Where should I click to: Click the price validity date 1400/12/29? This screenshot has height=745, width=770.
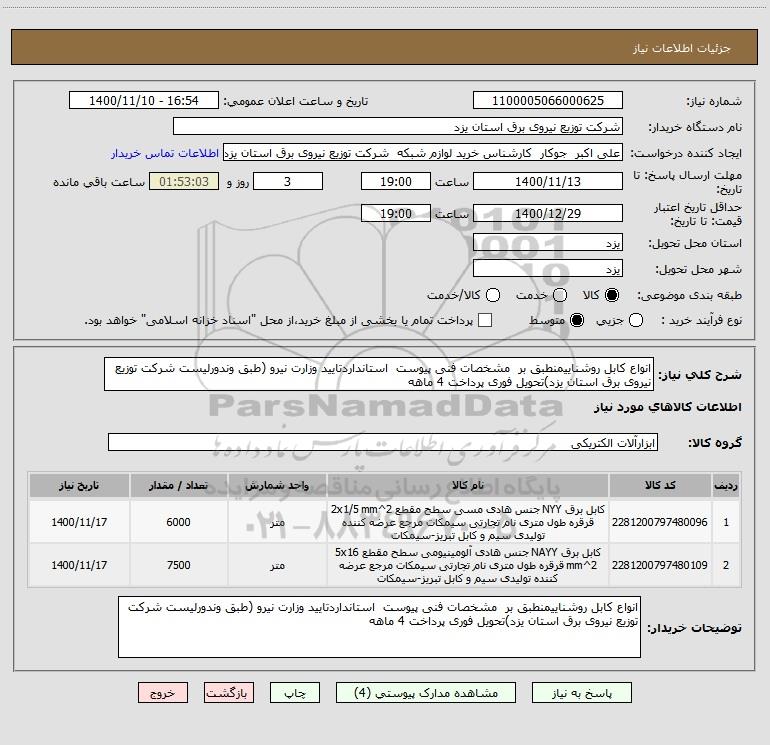pyautogui.click(x=548, y=214)
